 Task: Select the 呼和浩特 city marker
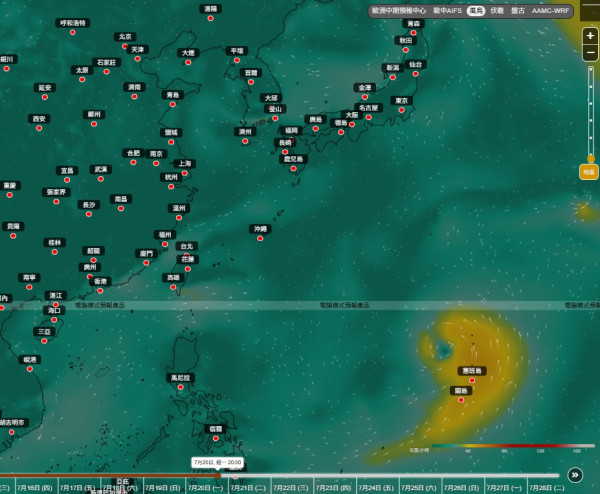pyautogui.click(x=73, y=33)
